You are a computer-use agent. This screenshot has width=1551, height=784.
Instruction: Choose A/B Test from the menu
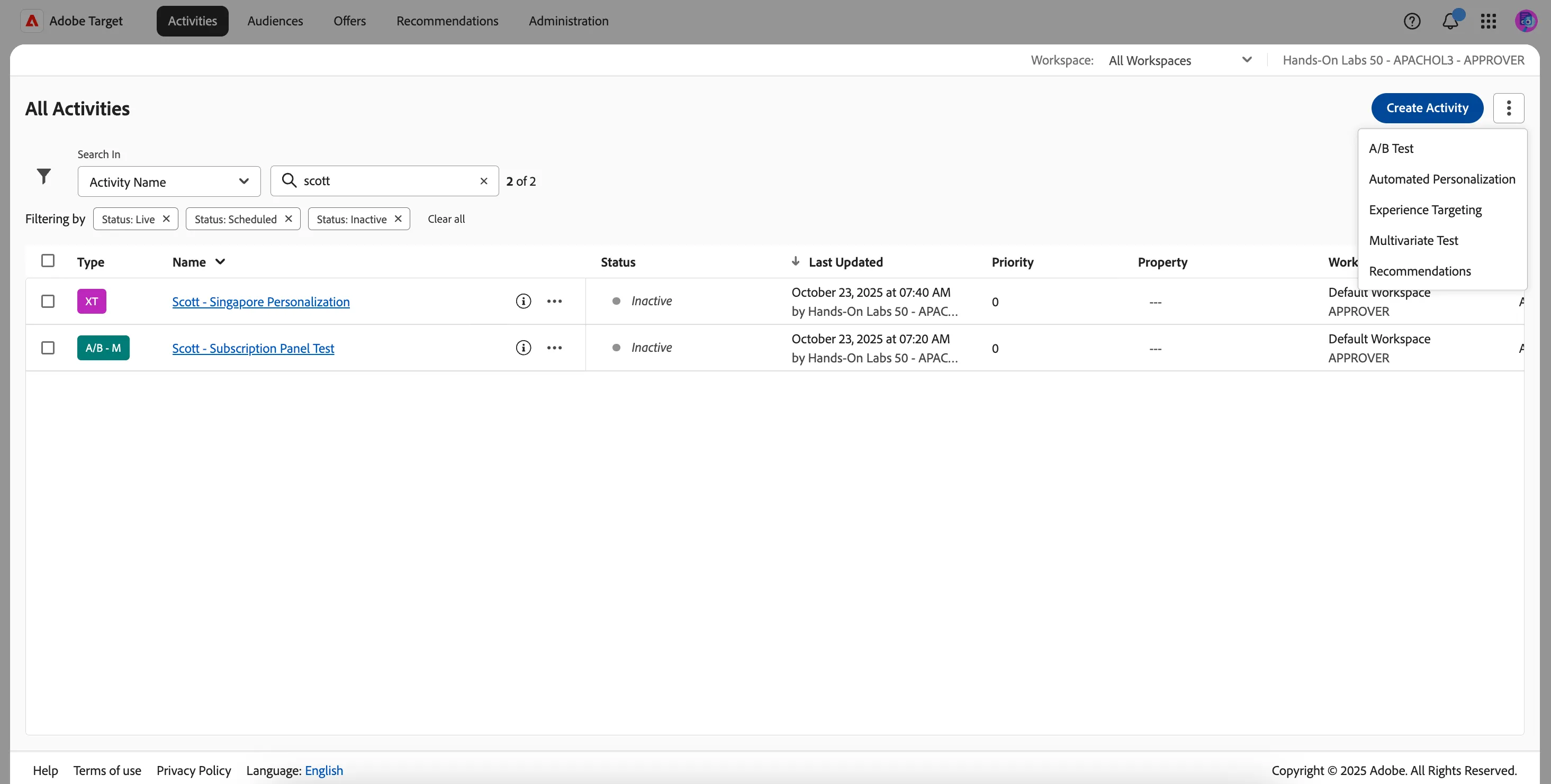(x=1442, y=149)
